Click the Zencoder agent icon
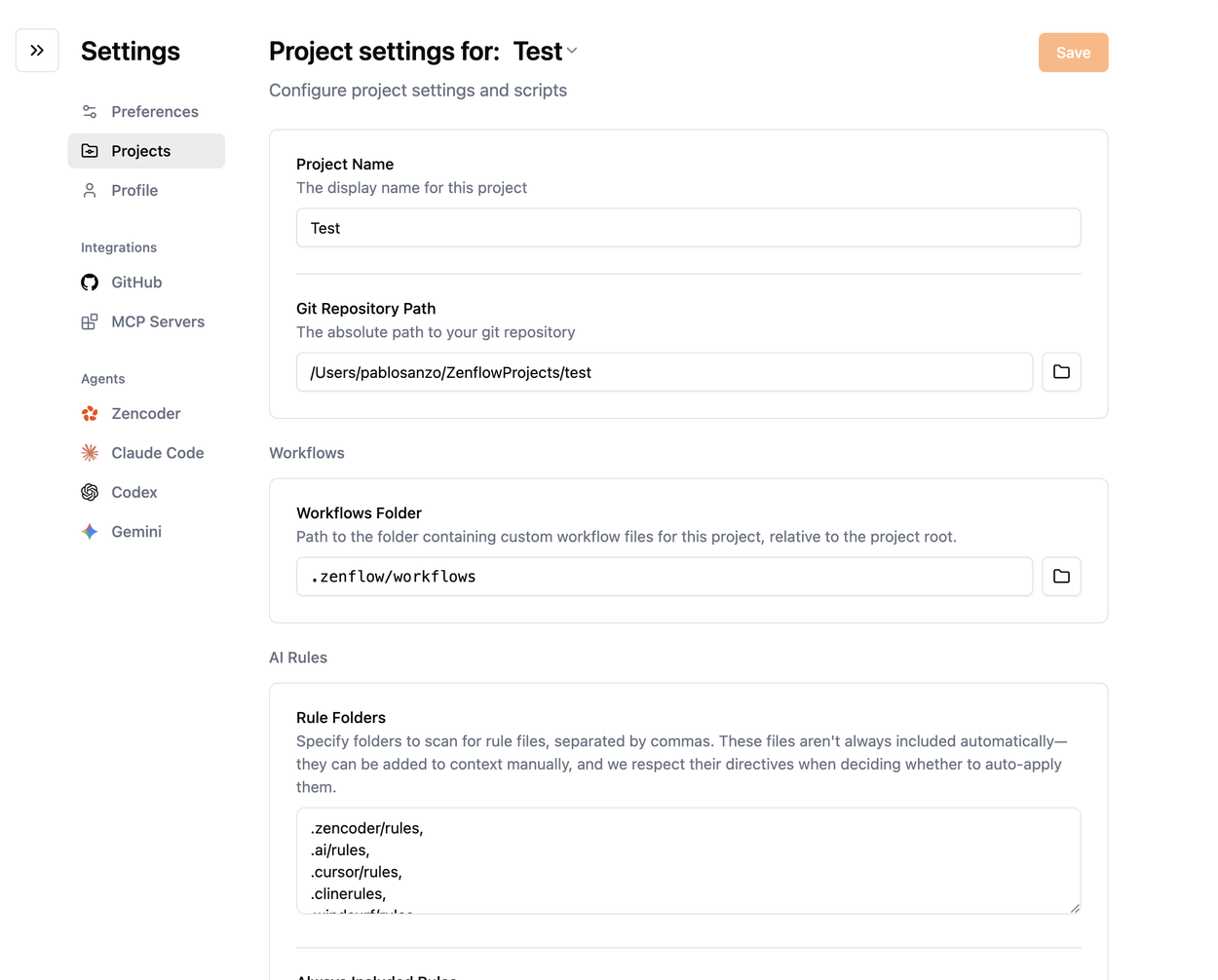The height and width of the screenshot is (980, 1218). pos(89,413)
